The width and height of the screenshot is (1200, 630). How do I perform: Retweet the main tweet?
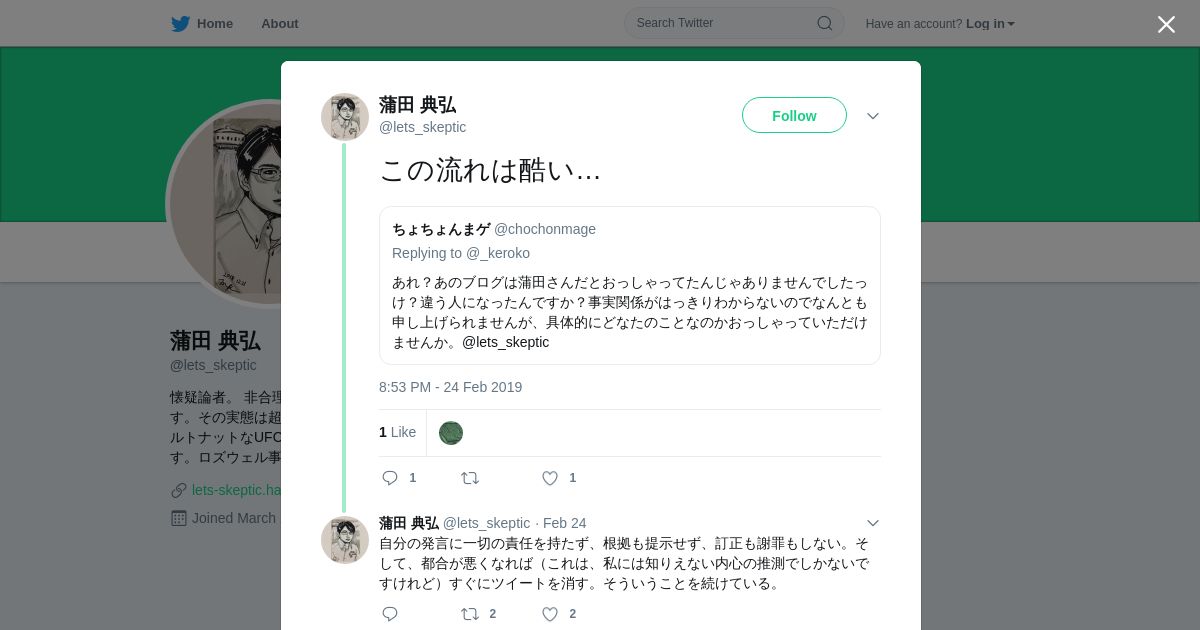[x=470, y=478]
